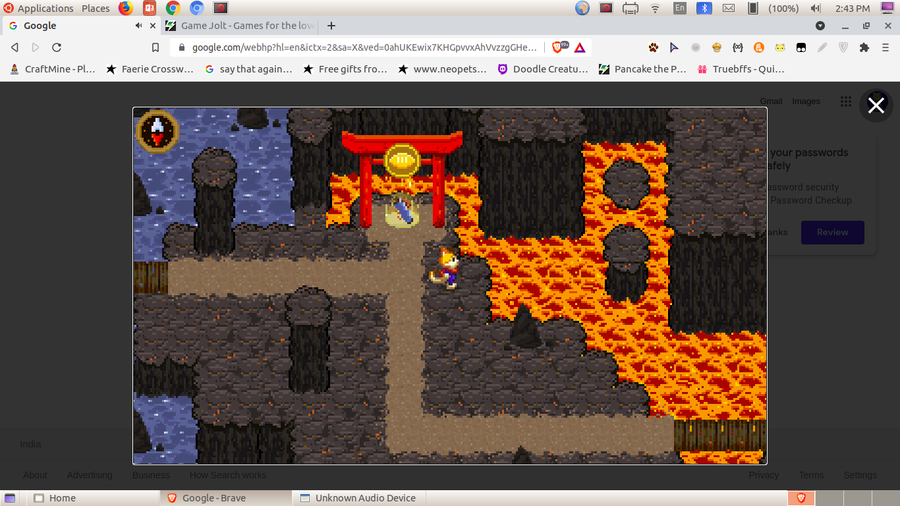Close the Google tab
Image resolution: width=900 pixels, height=506 pixels.
tap(153, 26)
